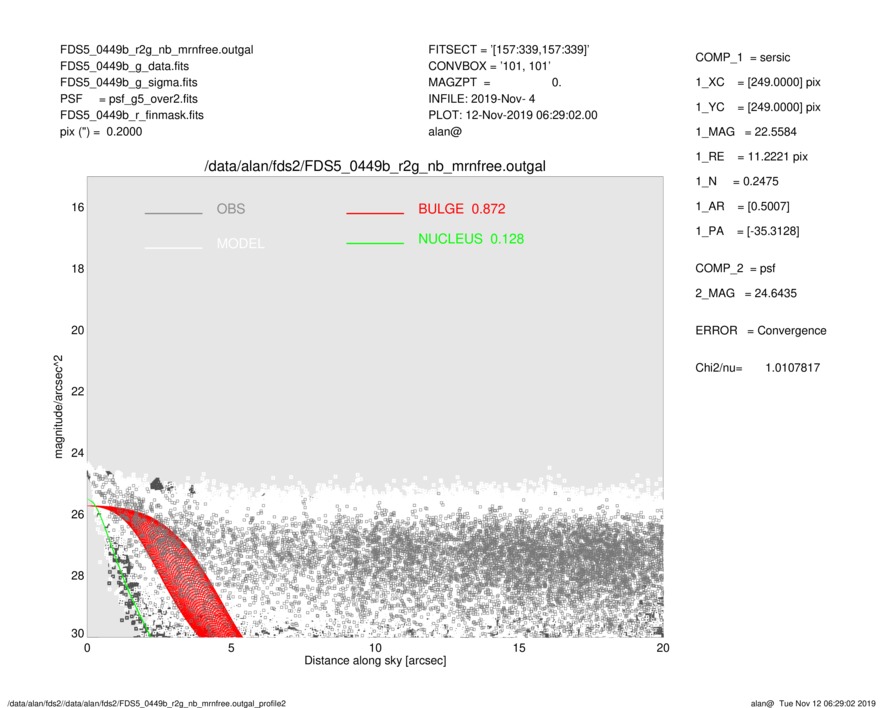Click the MODEL legend label
The height and width of the screenshot is (708, 885).
point(240,243)
